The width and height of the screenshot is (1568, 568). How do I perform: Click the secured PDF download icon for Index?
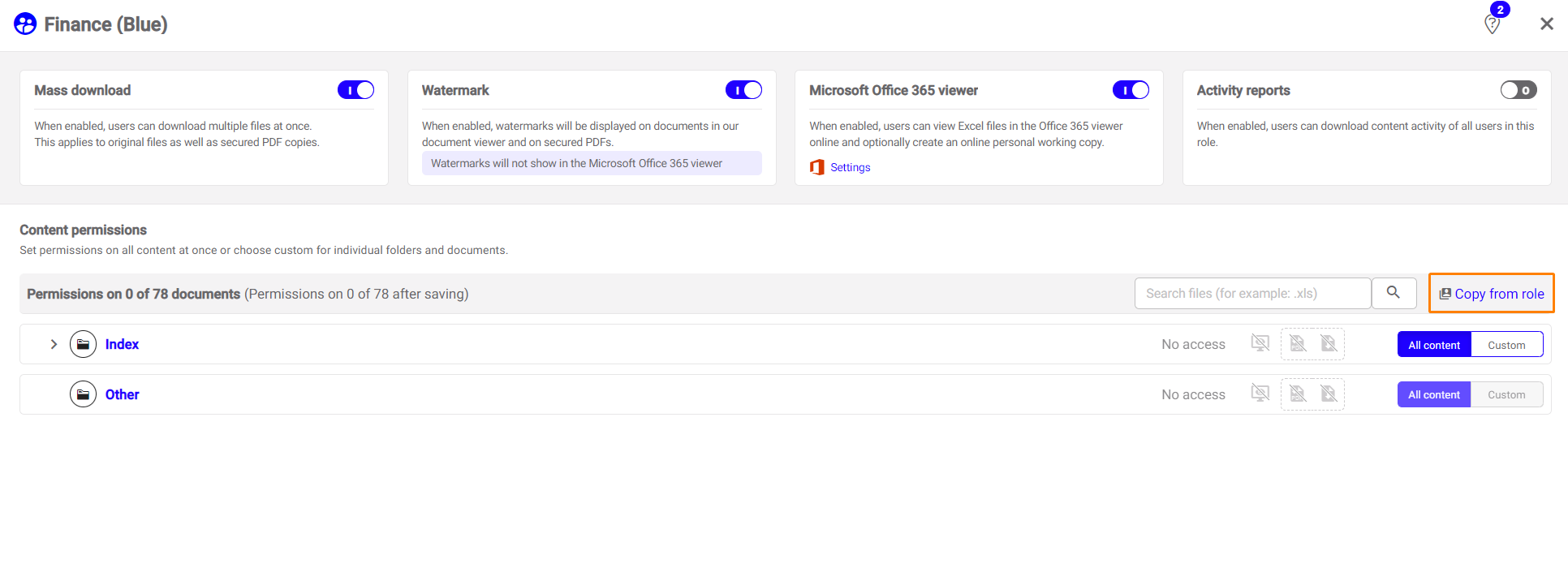click(1298, 344)
